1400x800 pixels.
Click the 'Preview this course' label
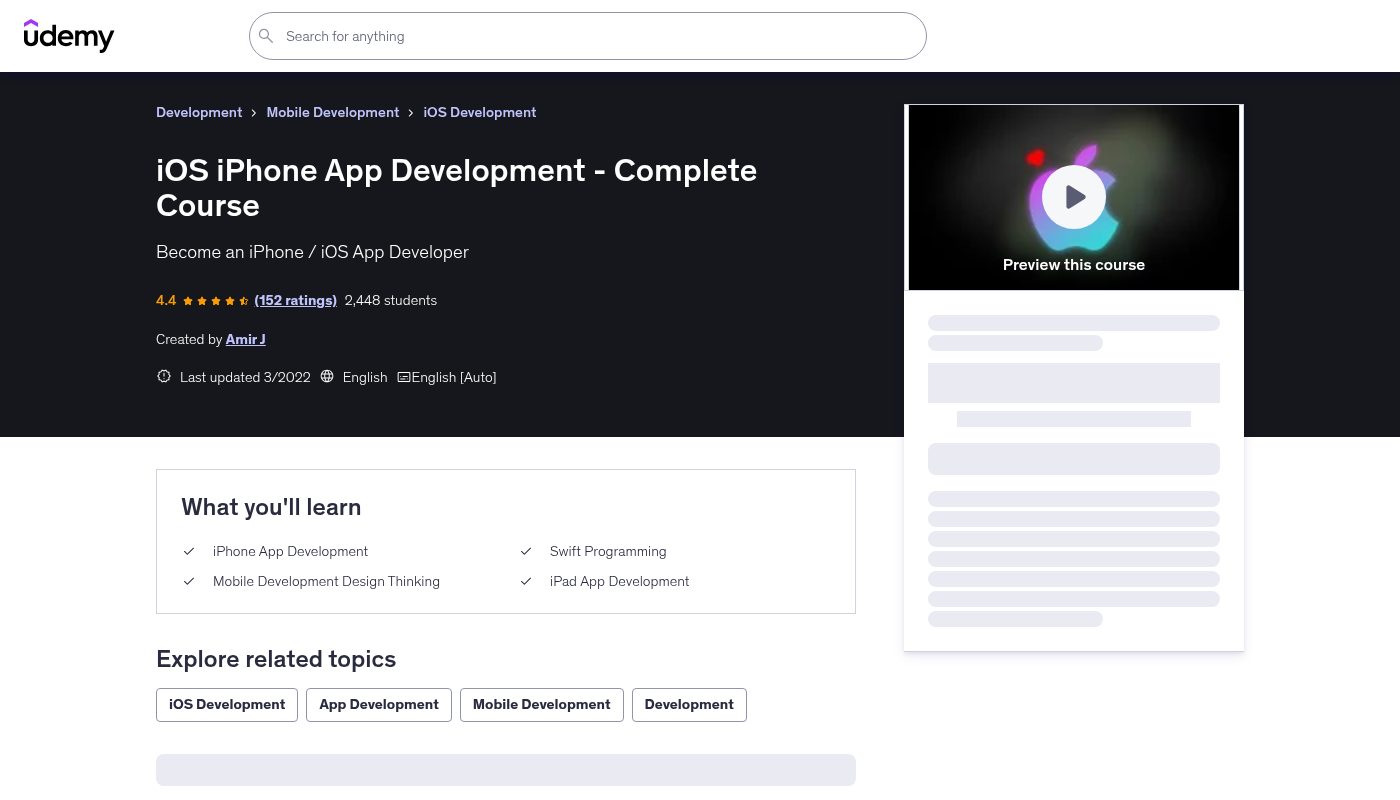pyautogui.click(x=1073, y=265)
